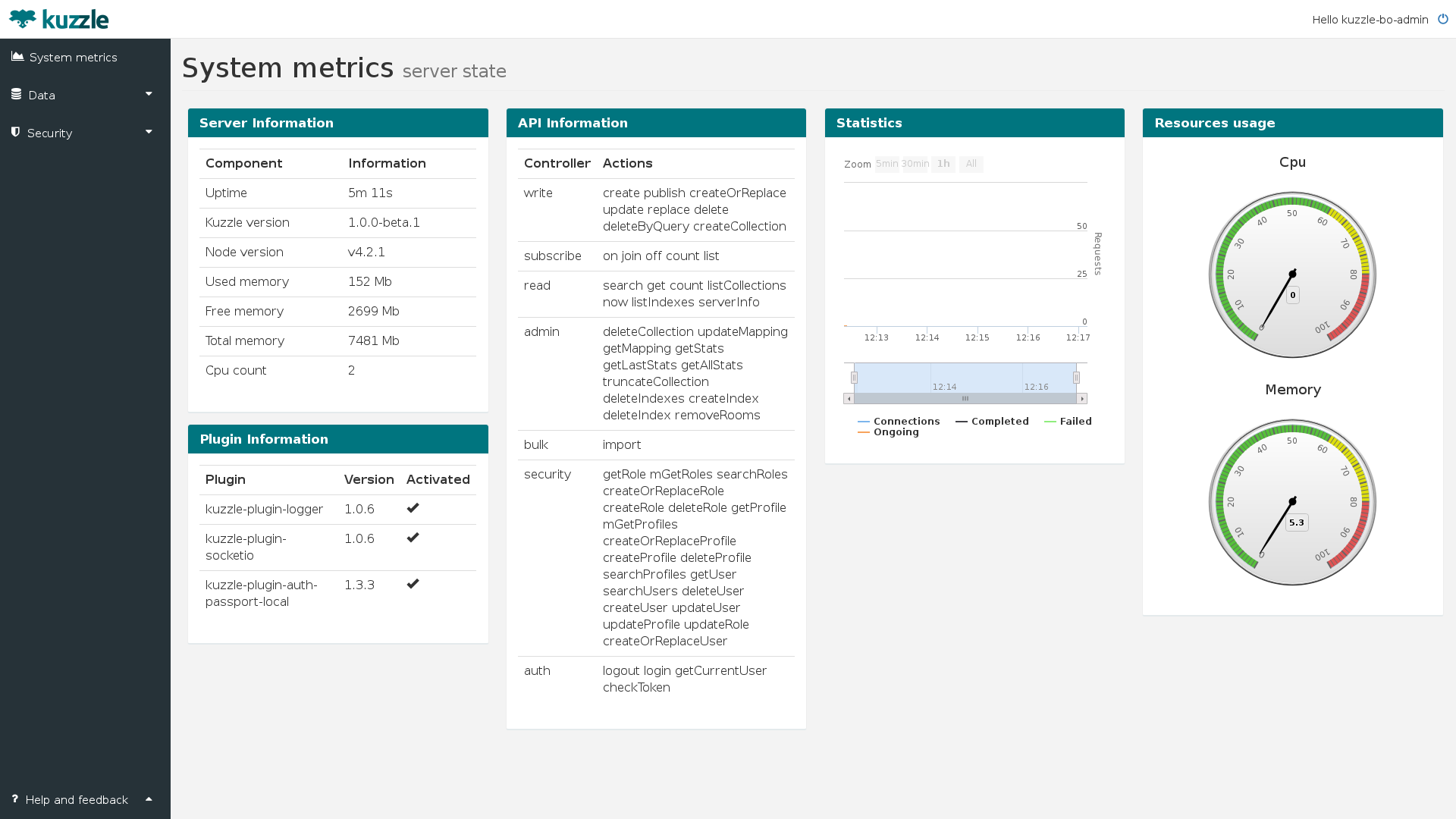Click the Resources usage panel header
Screen dimensions: 1456x819
click(1293, 123)
